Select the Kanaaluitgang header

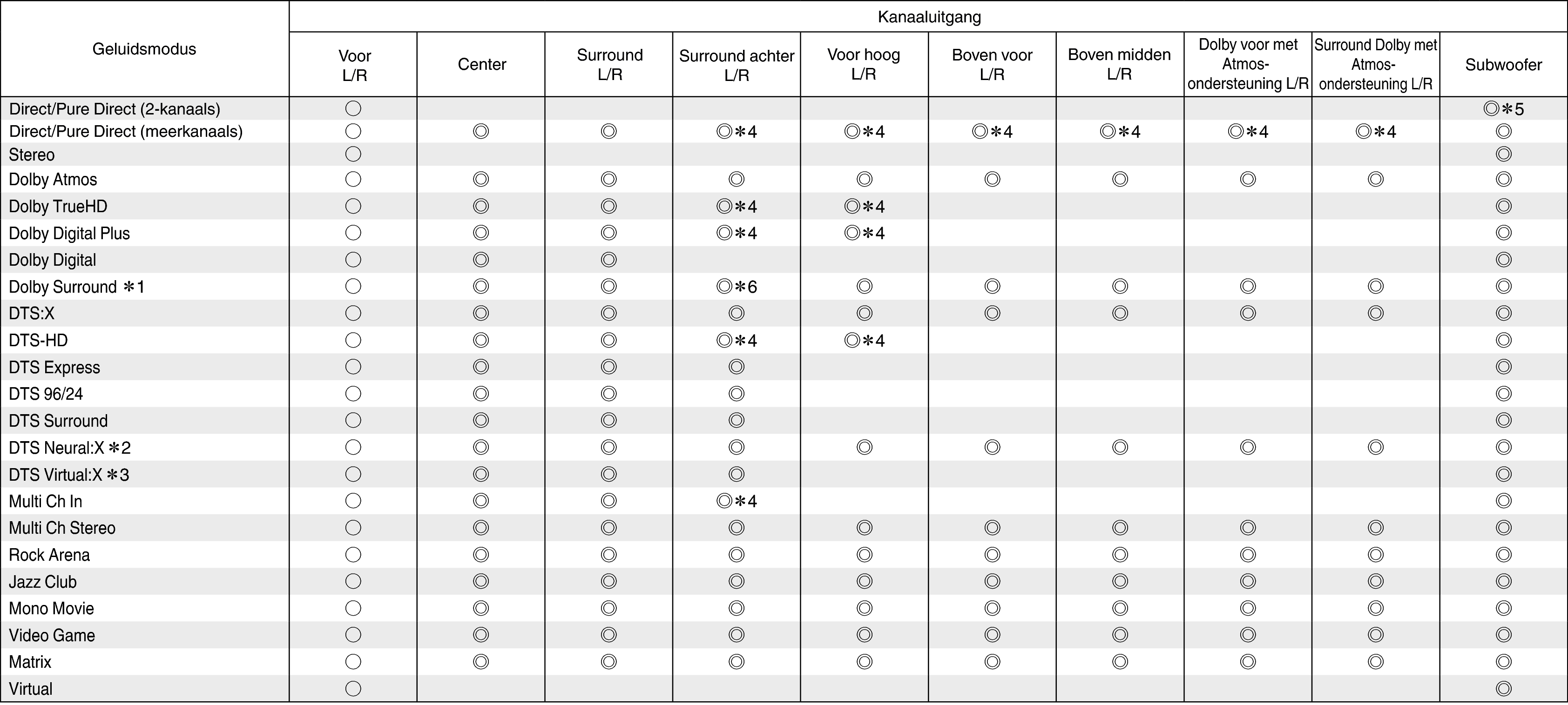point(929,17)
